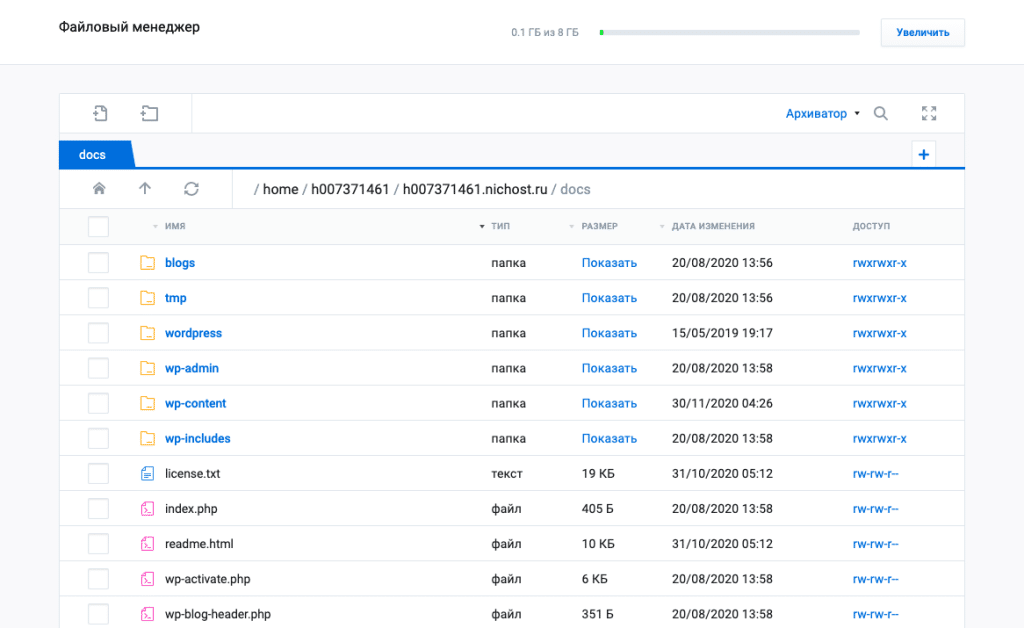Check the box for wp-content folder
The height and width of the screenshot is (628, 1024).
(x=99, y=403)
